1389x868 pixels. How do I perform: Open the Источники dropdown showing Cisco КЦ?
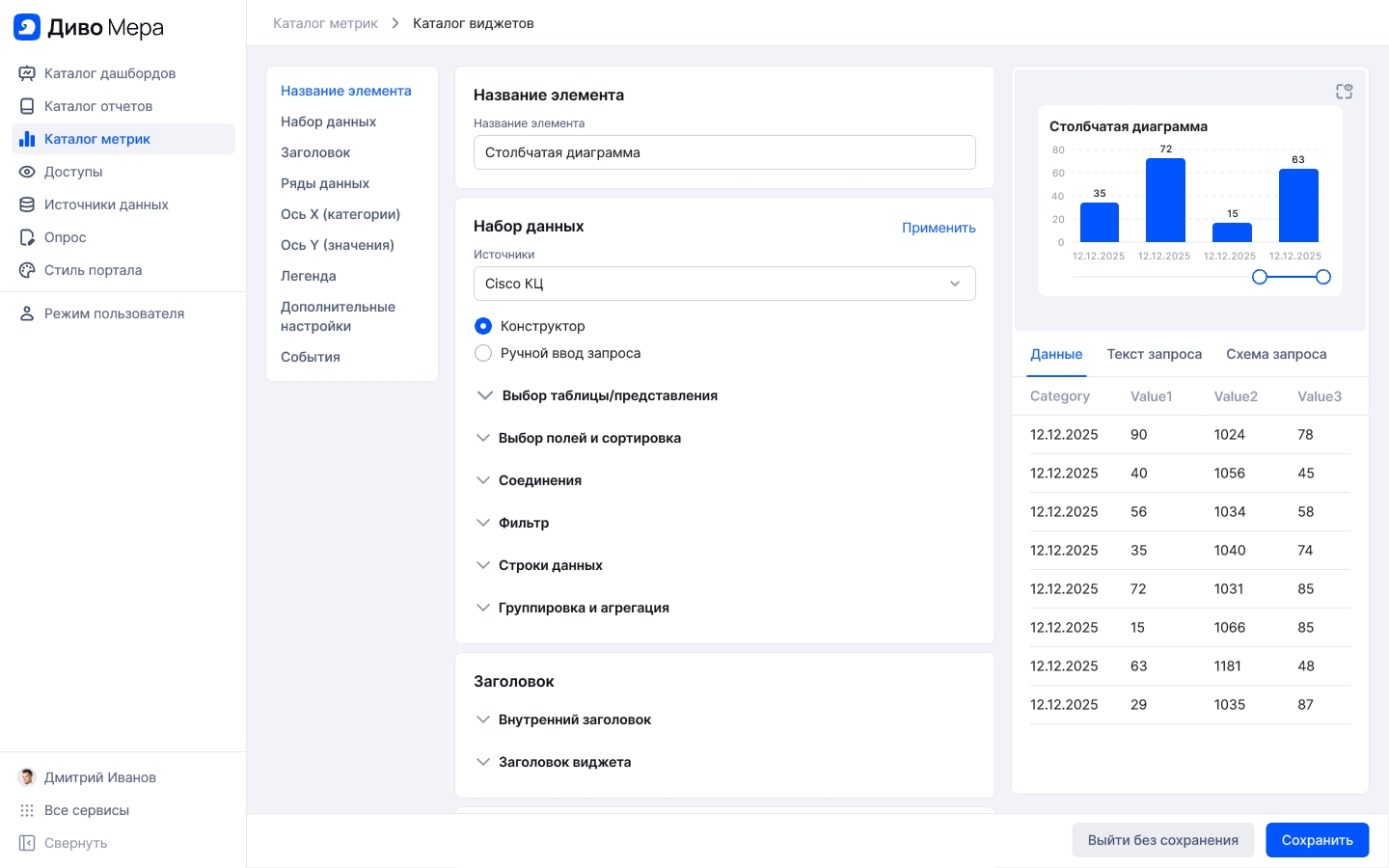tap(723, 284)
